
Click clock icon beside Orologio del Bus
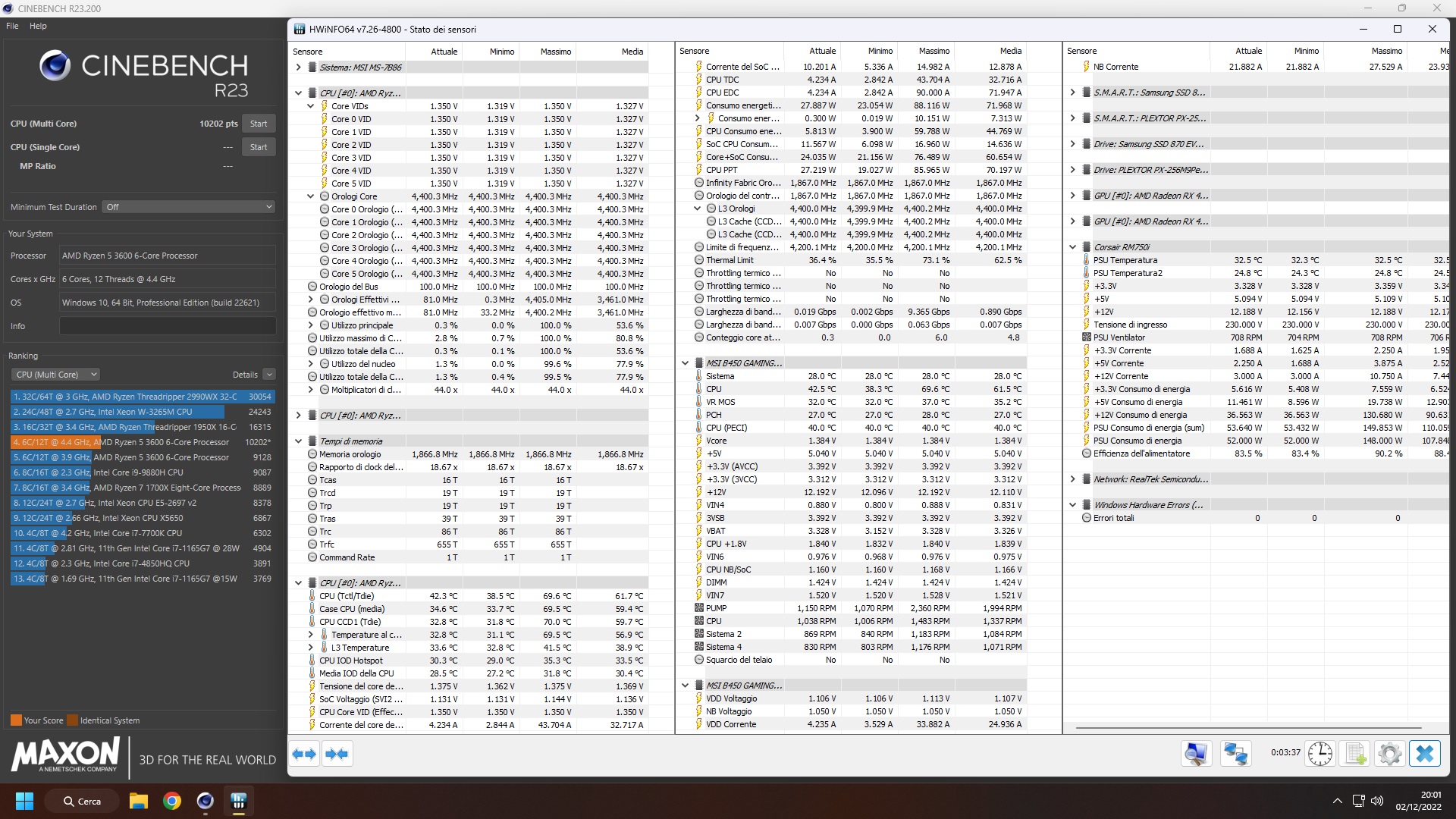coord(312,287)
